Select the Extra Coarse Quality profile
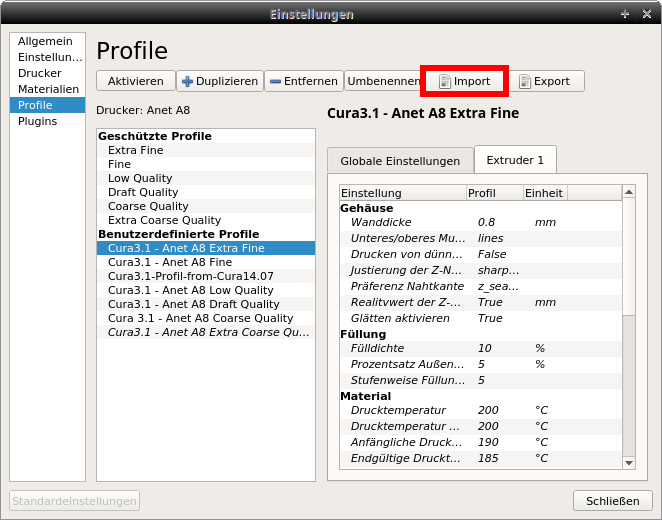Image resolution: width=662 pixels, height=520 pixels. point(206,220)
